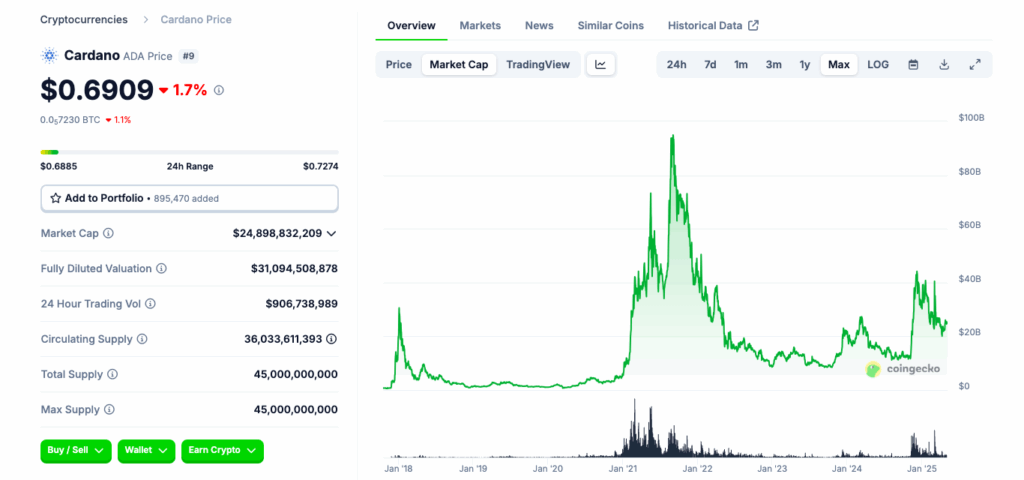Click the 24h Range progress bar
The image size is (1024, 480).
click(189, 152)
